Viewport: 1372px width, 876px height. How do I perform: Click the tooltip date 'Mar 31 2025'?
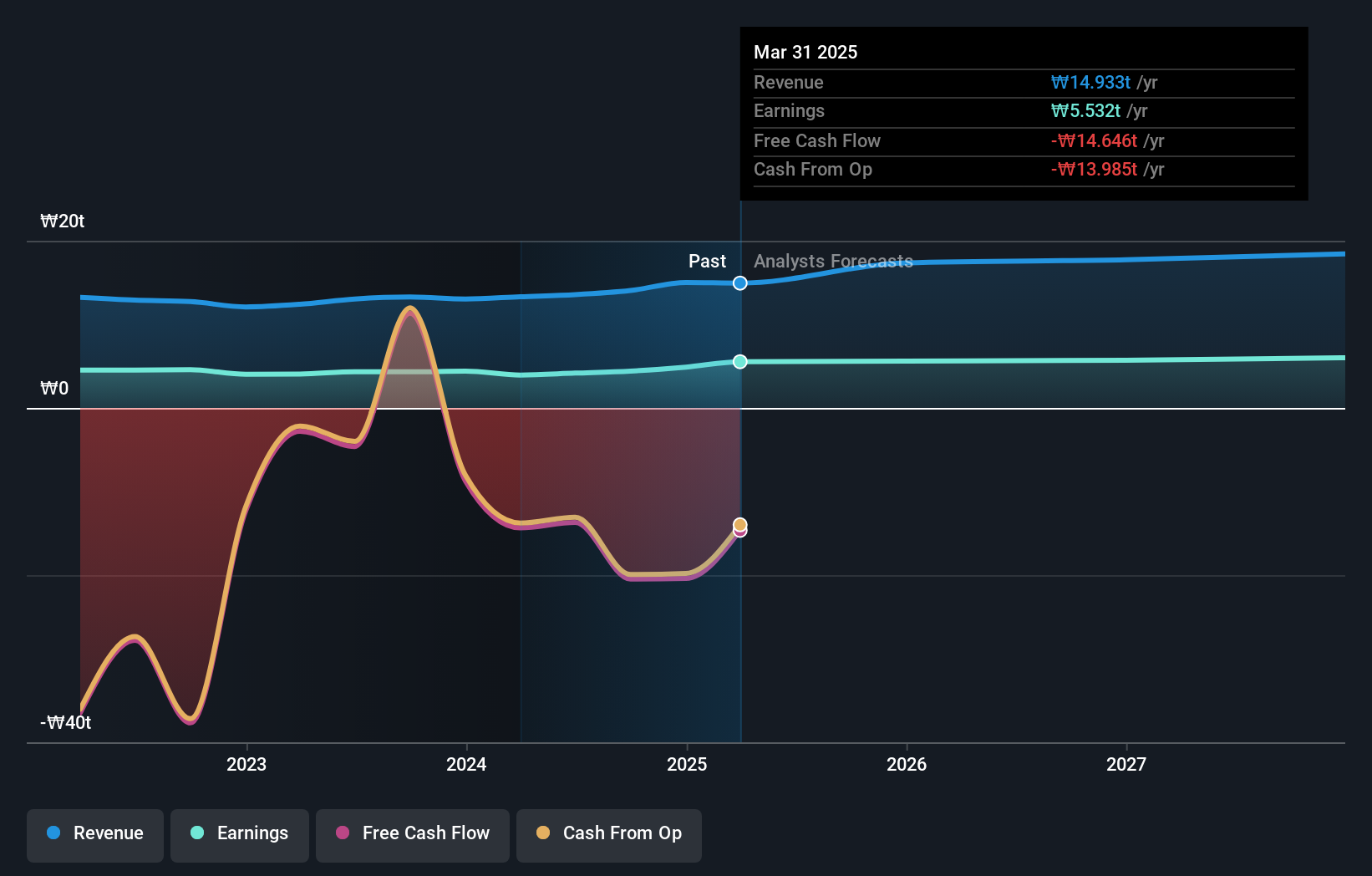[x=805, y=53]
